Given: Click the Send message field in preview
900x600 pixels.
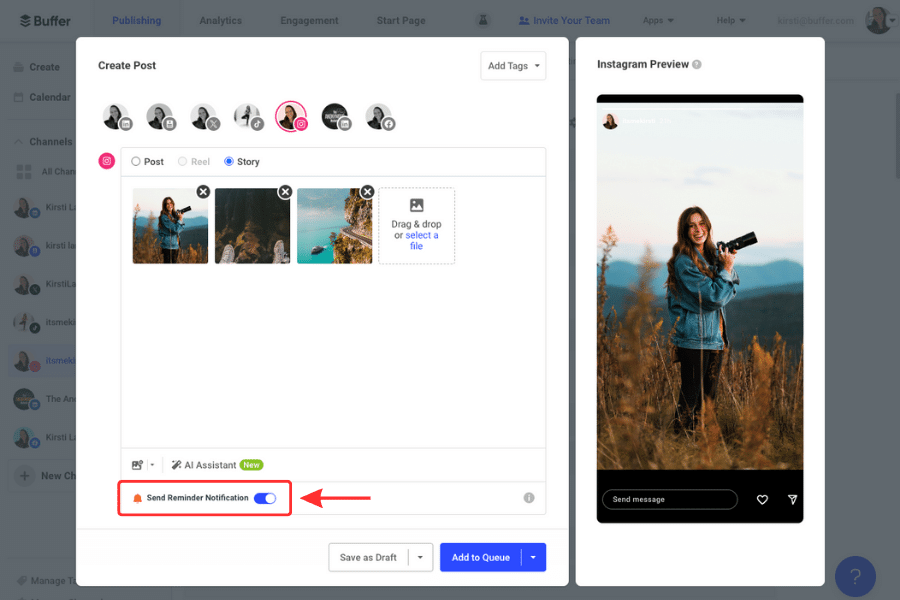Looking at the screenshot, I should click(670, 500).
